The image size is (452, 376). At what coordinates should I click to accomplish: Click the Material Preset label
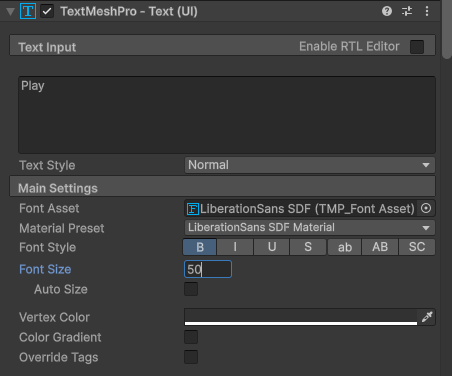[62, 228]
